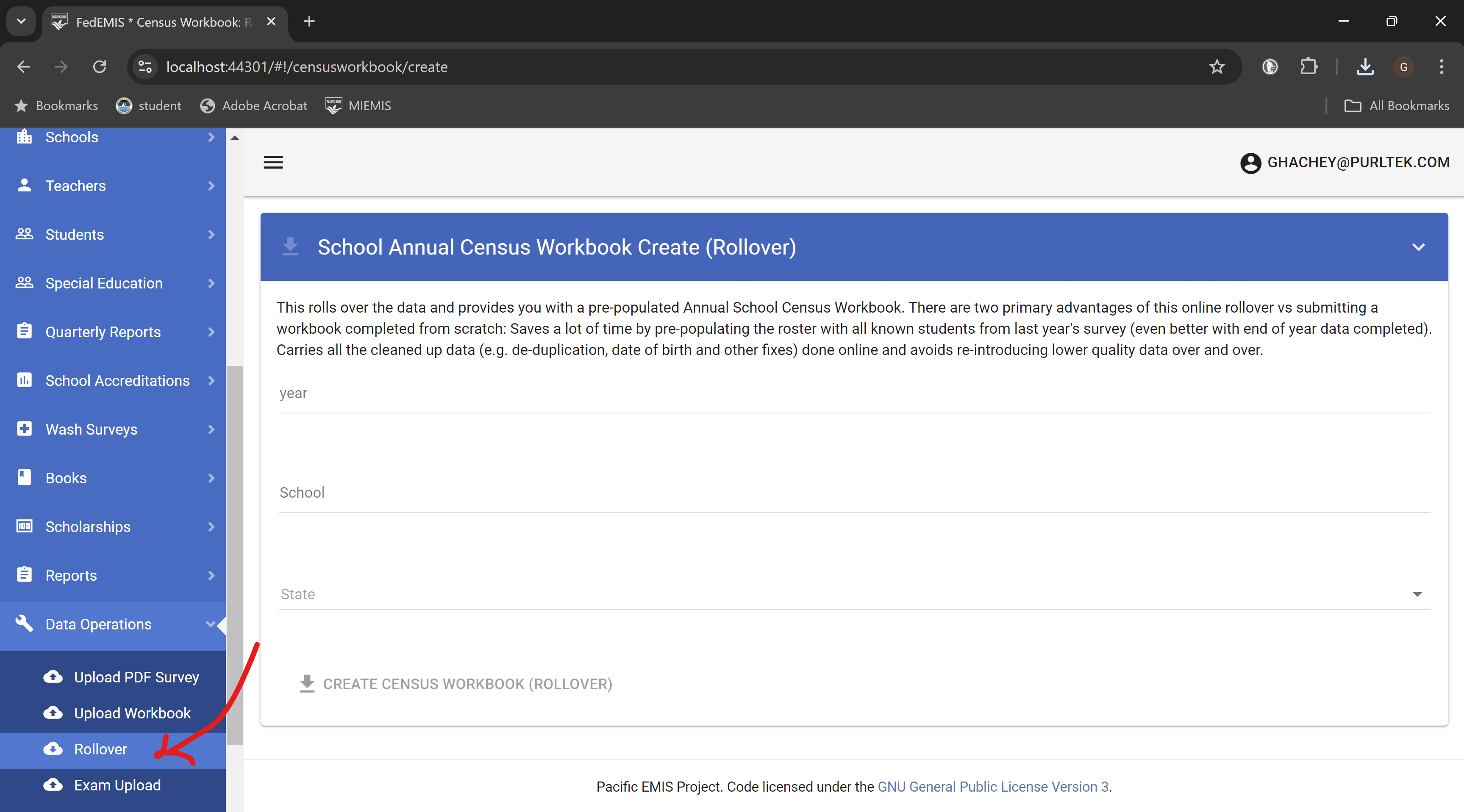Click the user account avatar icon
The height and width of the screenshot is (812, 1464).
tap(1250, 163)
